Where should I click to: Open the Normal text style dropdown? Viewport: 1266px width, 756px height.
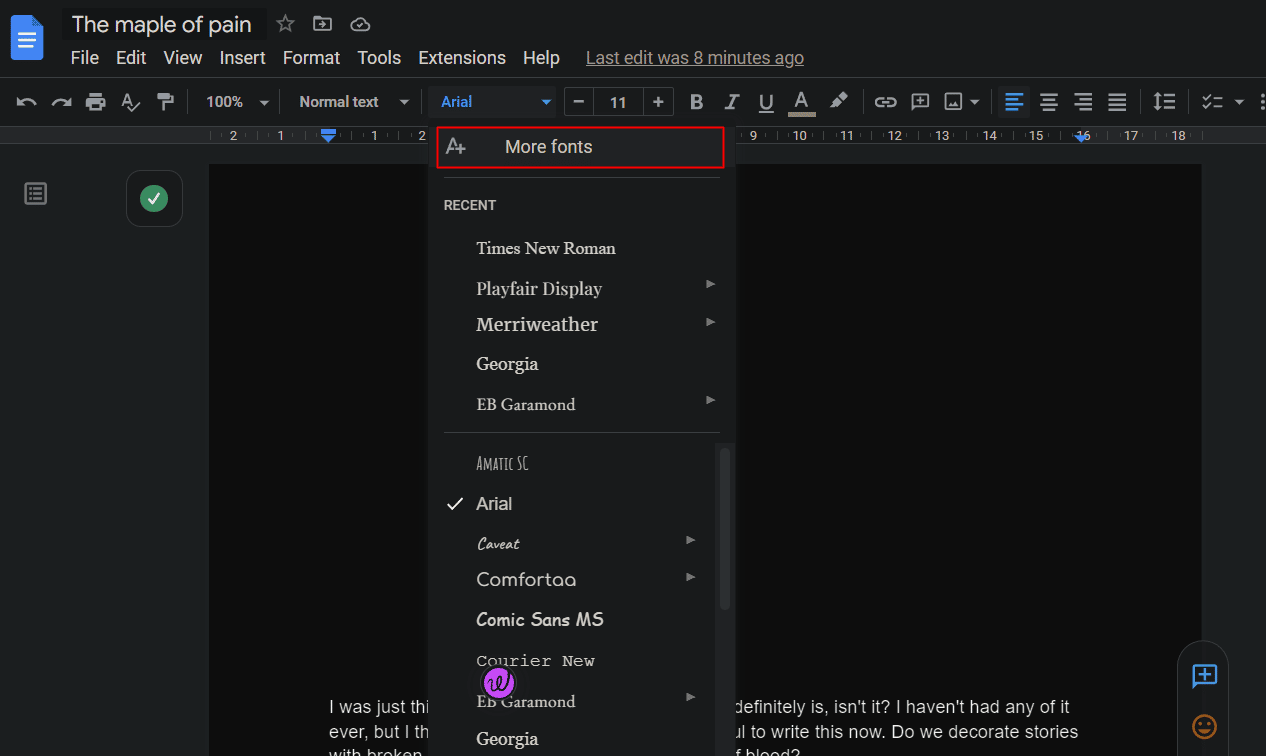pos(354,102)
